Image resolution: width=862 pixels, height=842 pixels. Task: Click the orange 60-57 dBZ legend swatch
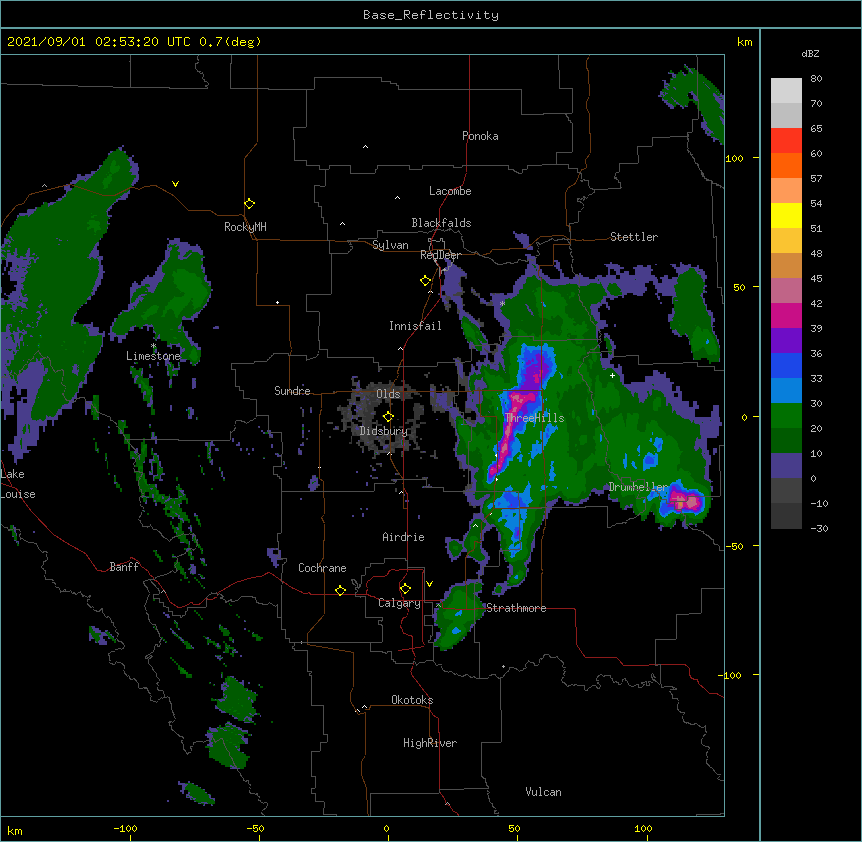(786, 165)
